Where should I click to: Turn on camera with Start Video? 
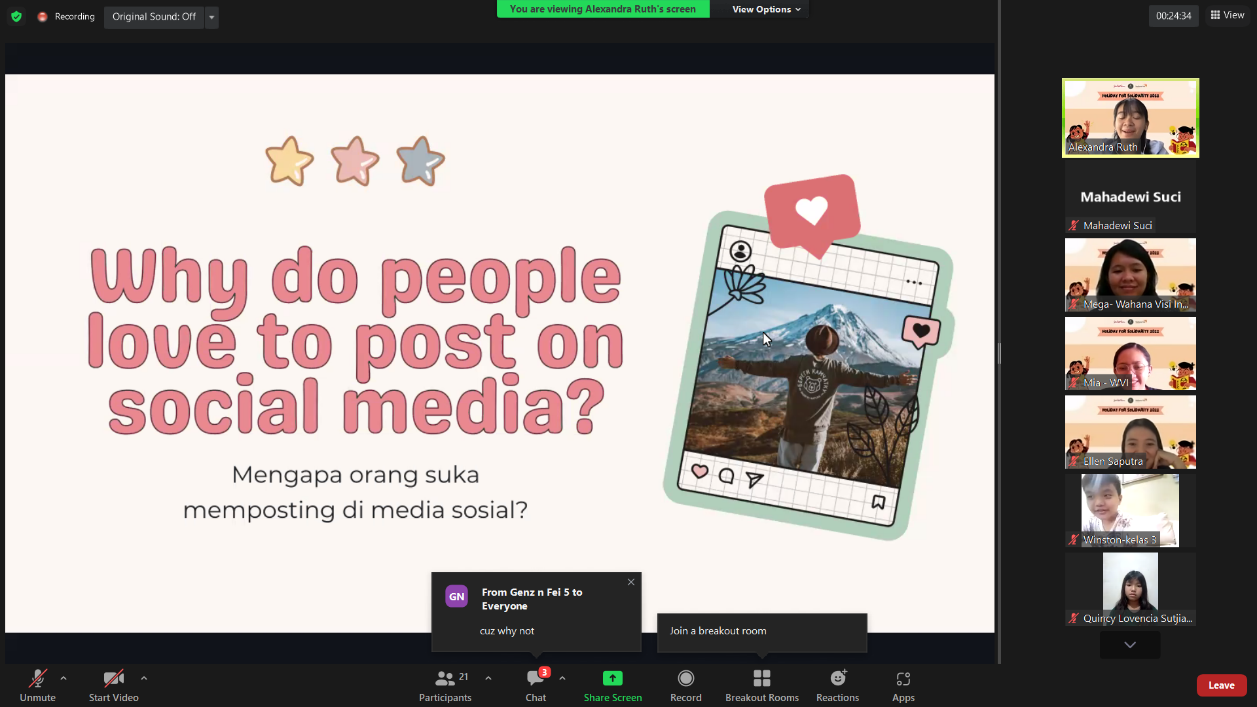coord(113,685)
